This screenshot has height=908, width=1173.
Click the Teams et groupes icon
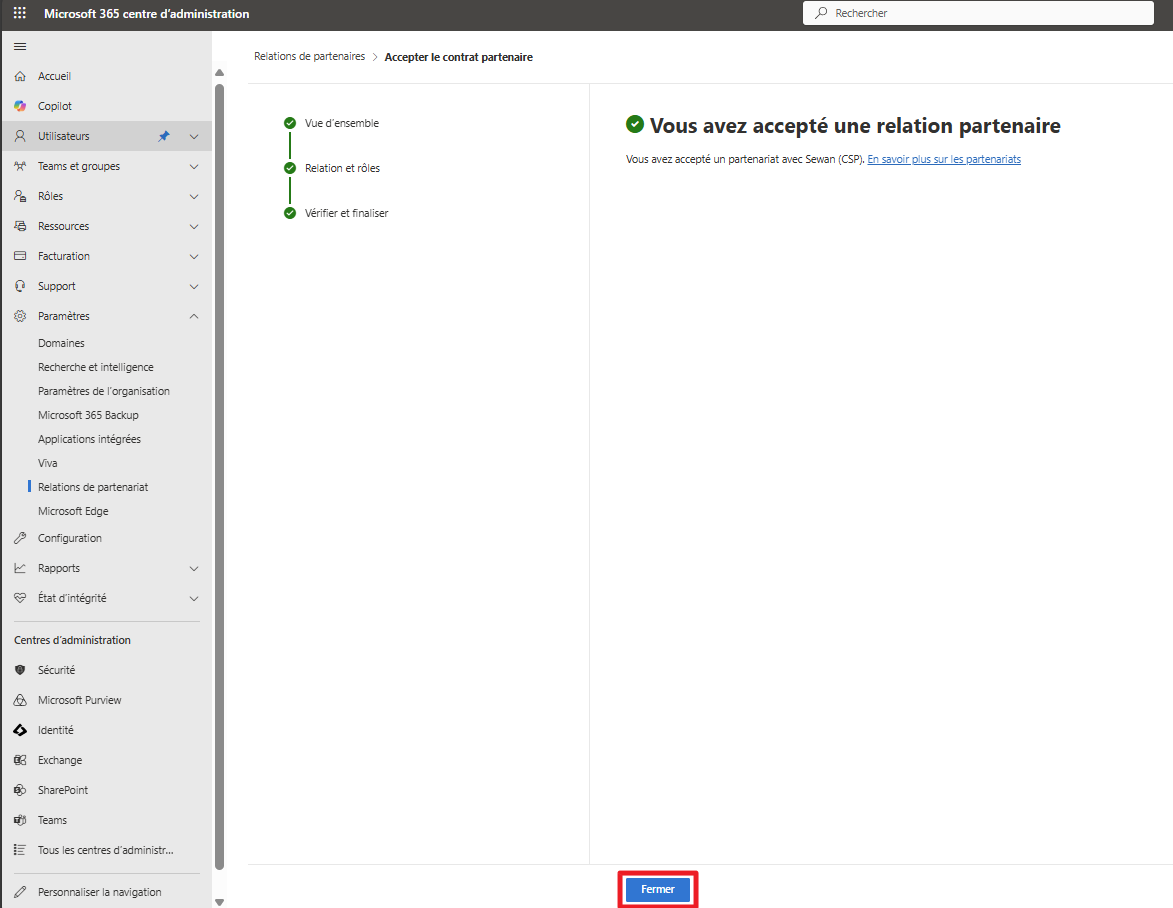click(x=20, y=166)
